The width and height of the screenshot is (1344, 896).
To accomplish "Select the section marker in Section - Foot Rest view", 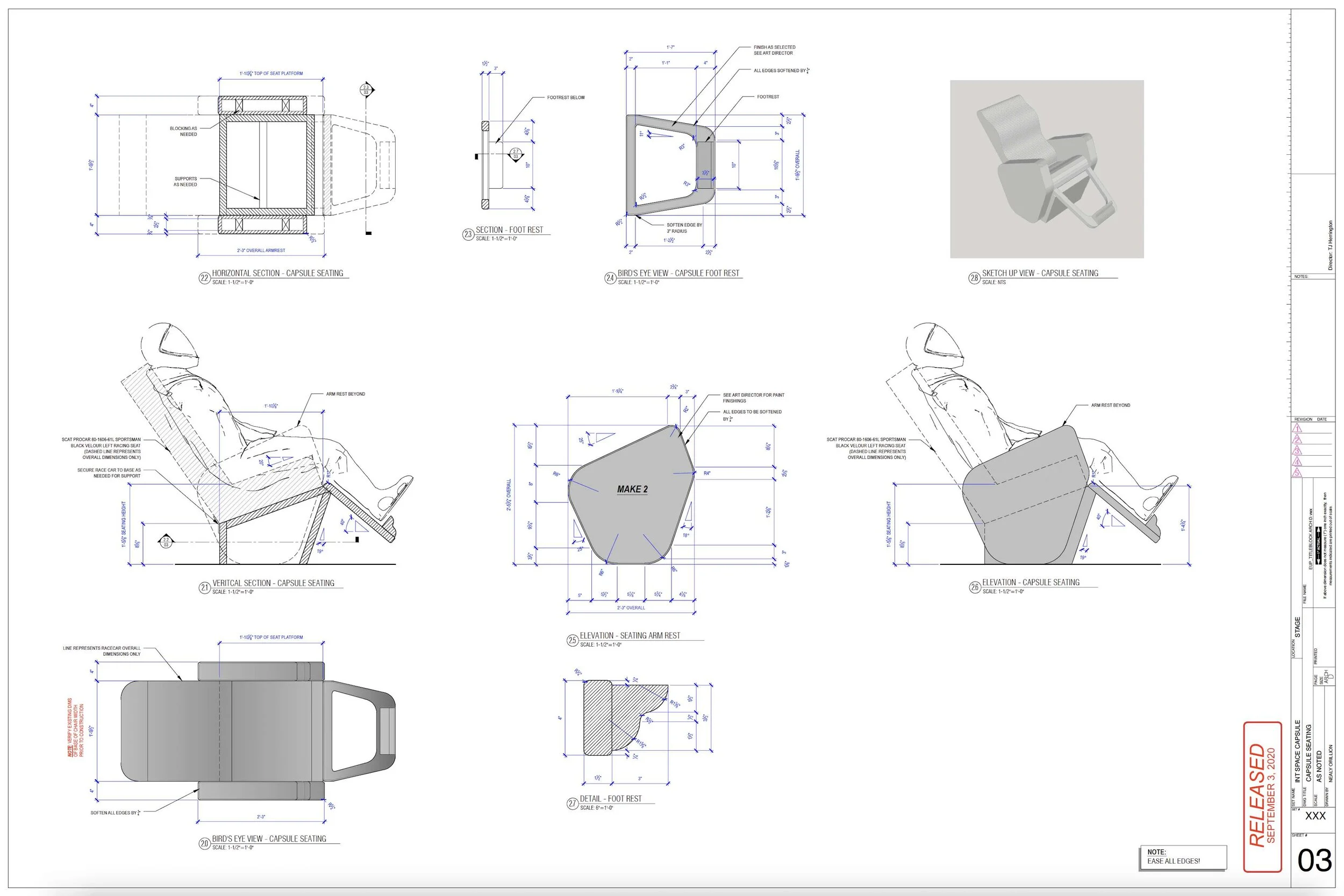I will [516, 154].
